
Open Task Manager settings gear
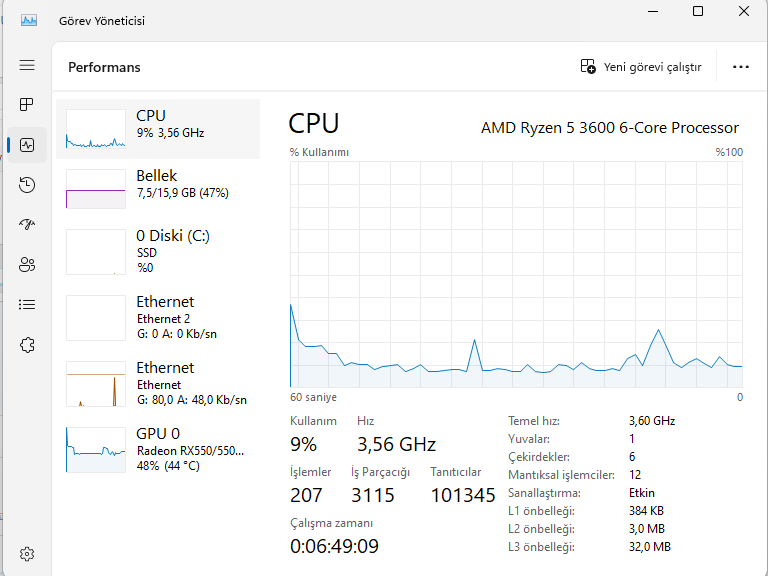coord(27,554)
